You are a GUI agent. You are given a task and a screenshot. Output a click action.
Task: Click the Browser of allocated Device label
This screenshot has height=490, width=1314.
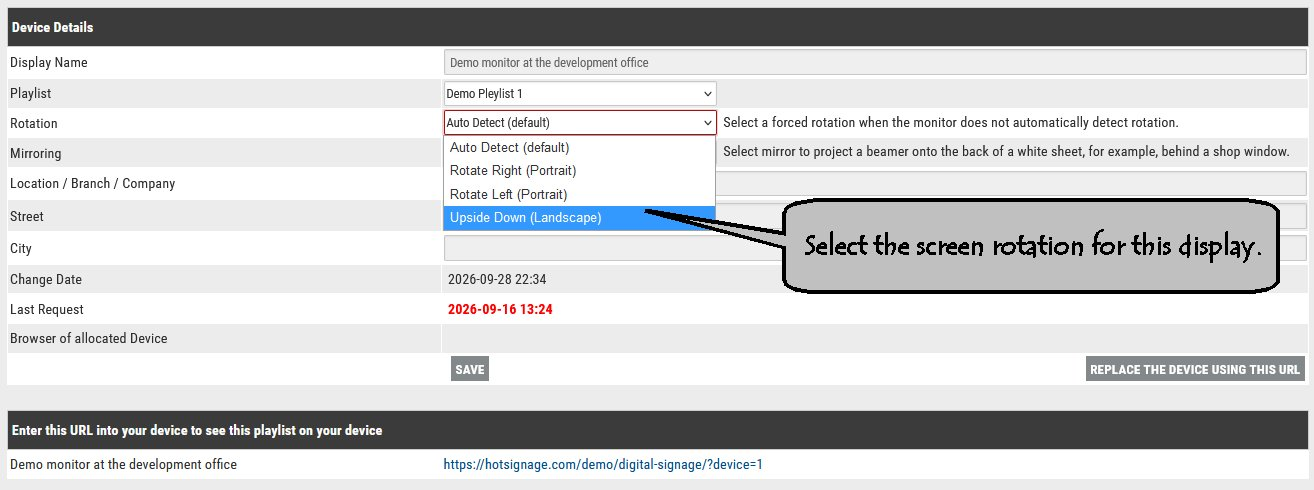[89, 339]
